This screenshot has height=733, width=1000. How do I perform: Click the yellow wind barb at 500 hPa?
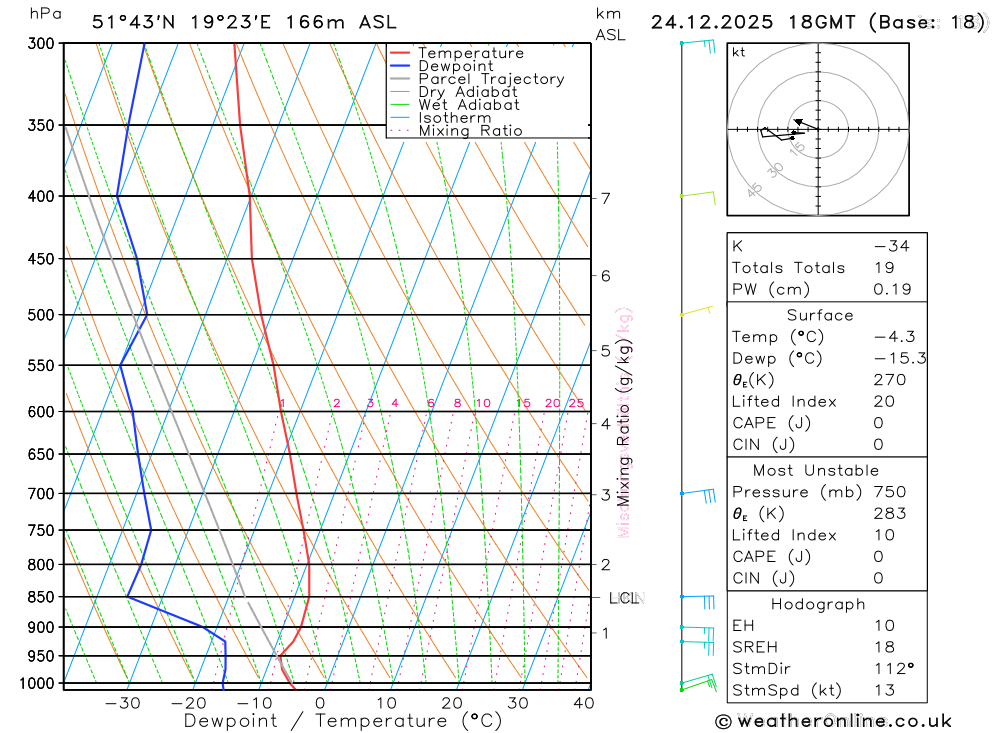point(696,311)
